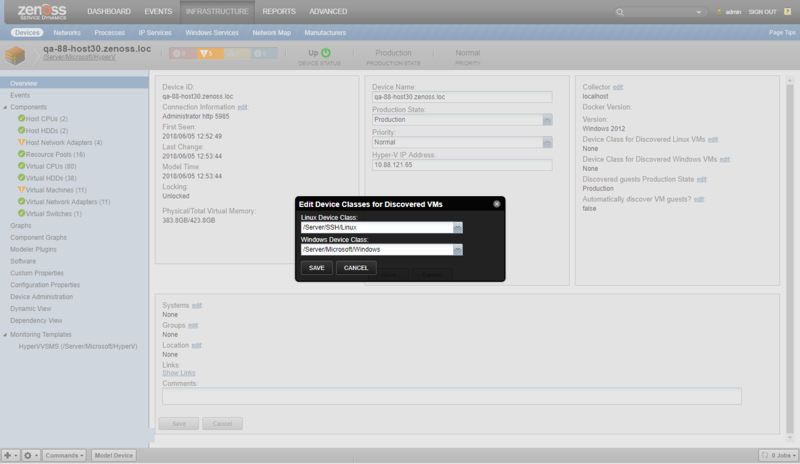Select Host HDDs (2) component

click(x=46, y=131)
